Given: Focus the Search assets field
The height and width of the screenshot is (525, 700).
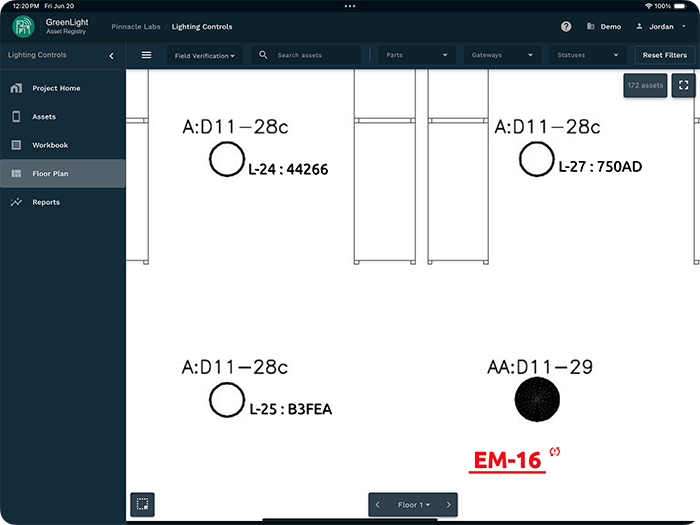Looking at the screenshot, I should tap(306, 55).
